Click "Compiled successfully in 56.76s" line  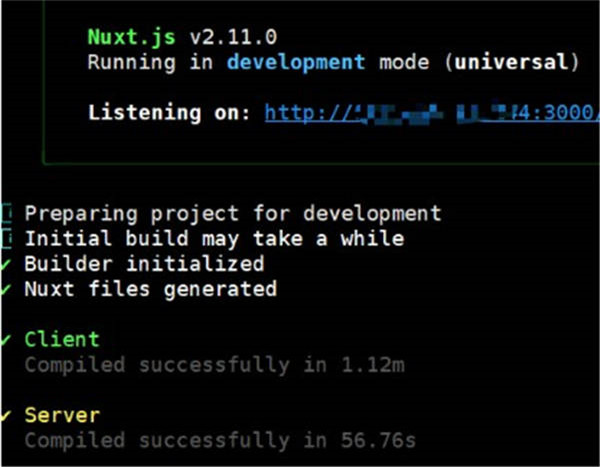tap(220, 440)
